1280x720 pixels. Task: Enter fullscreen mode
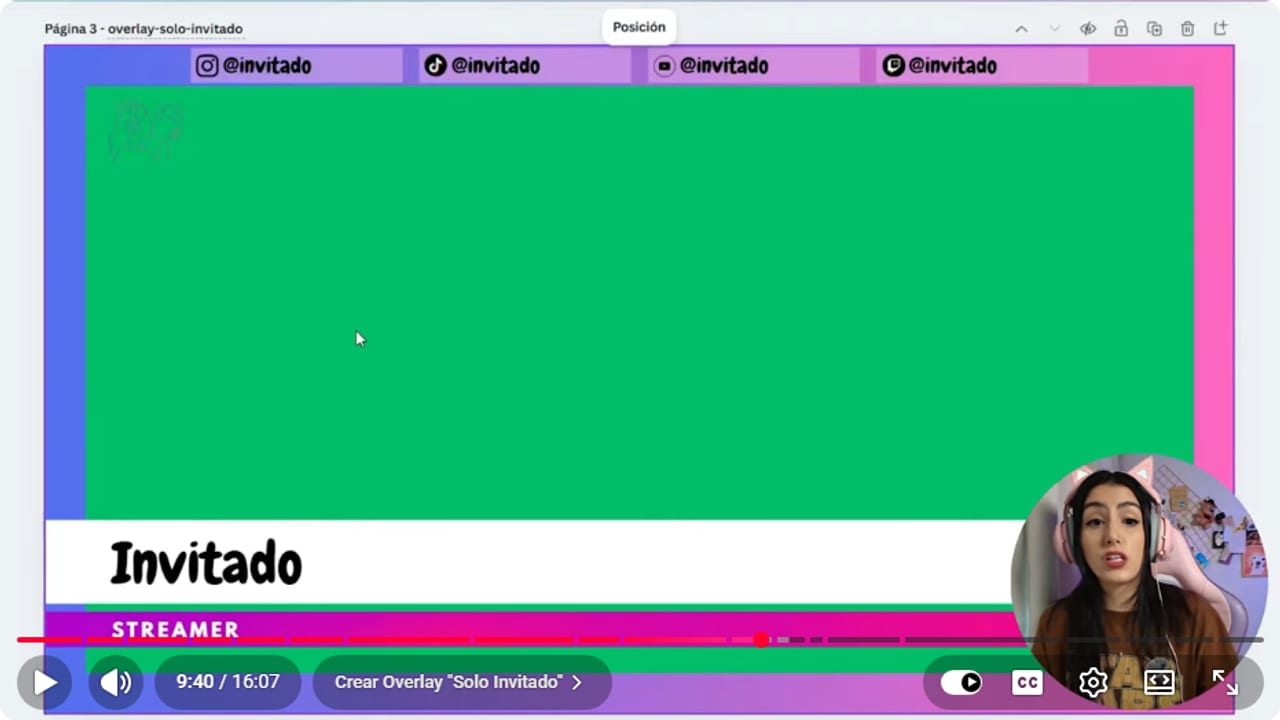(x=1225, y=682)
